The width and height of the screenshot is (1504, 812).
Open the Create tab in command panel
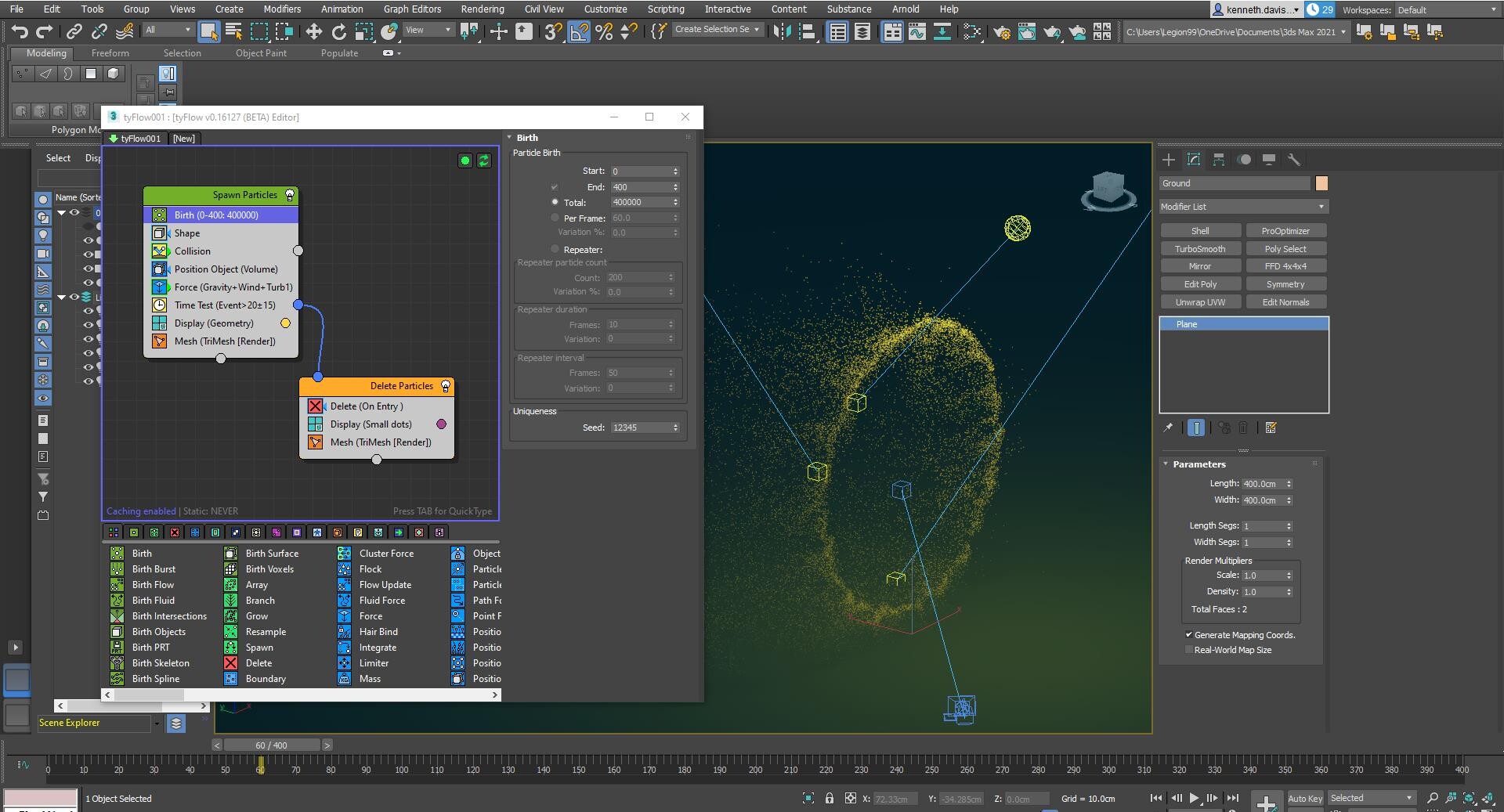click(1168, 160)
